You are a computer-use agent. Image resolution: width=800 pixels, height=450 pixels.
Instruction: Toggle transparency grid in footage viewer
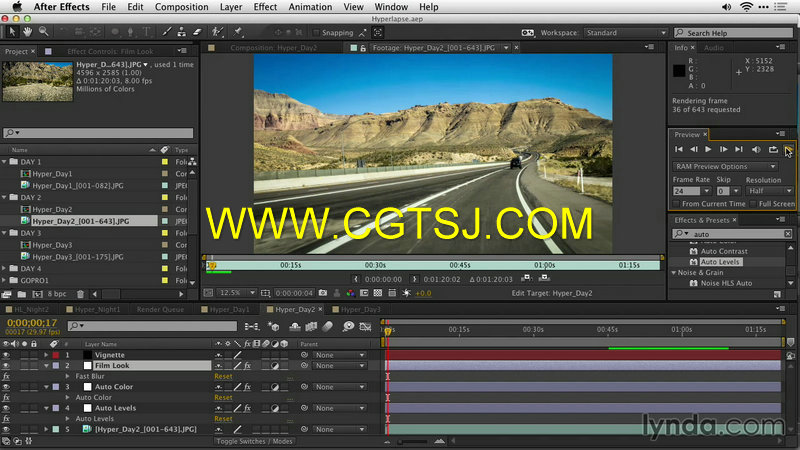(x=378, y=293)
